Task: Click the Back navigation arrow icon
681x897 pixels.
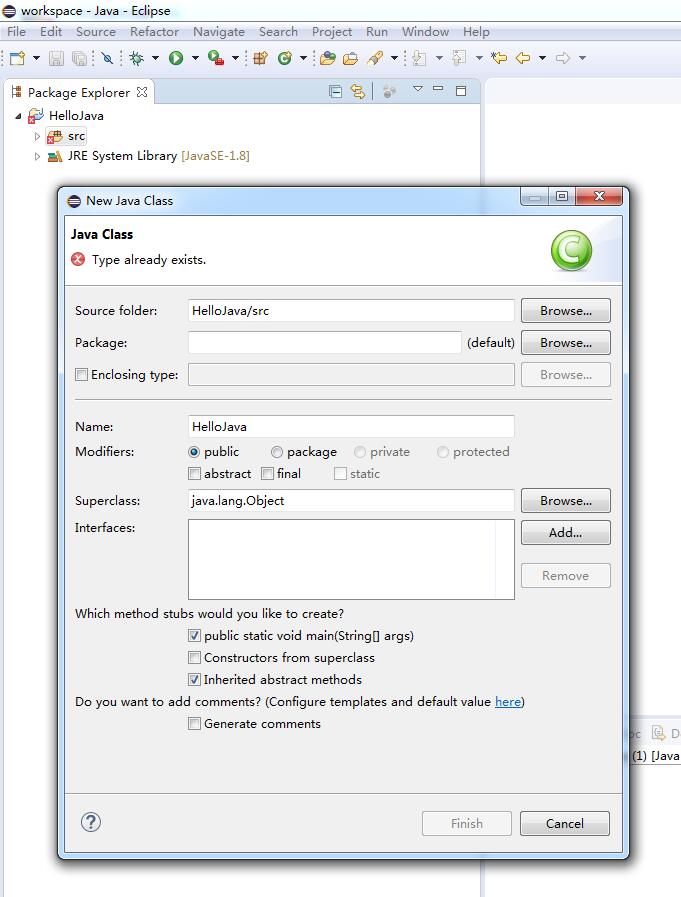Action: tap(523, 58)
